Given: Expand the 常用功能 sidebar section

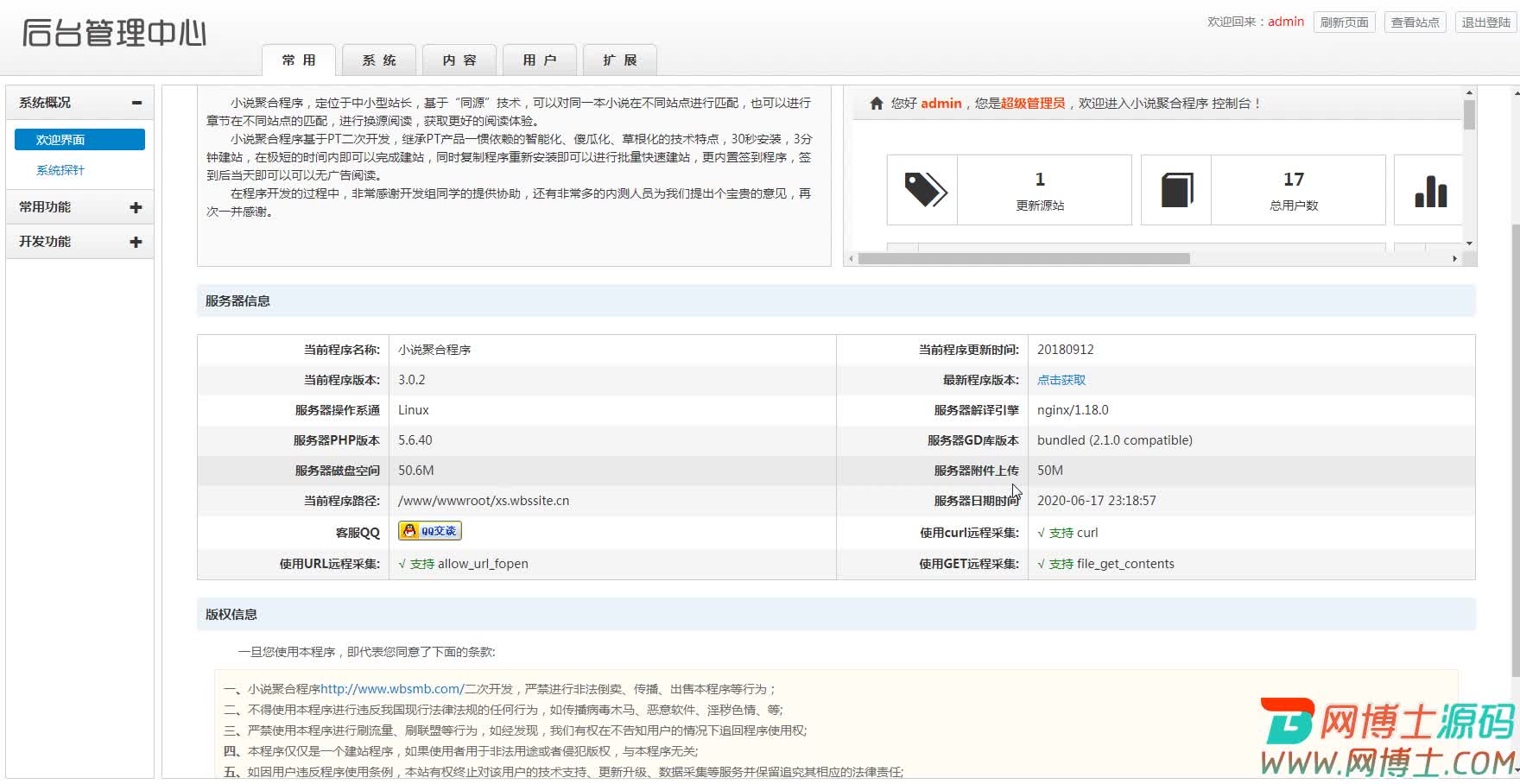Looking at the screenshot, I should coord(79,207).
